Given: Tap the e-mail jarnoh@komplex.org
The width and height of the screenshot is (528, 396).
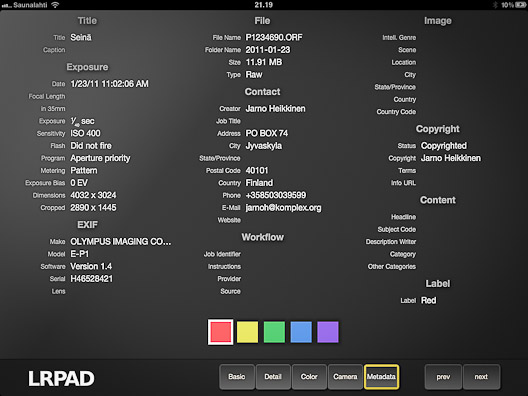Looking at the screenshot, I should click(x=283, y=208).
